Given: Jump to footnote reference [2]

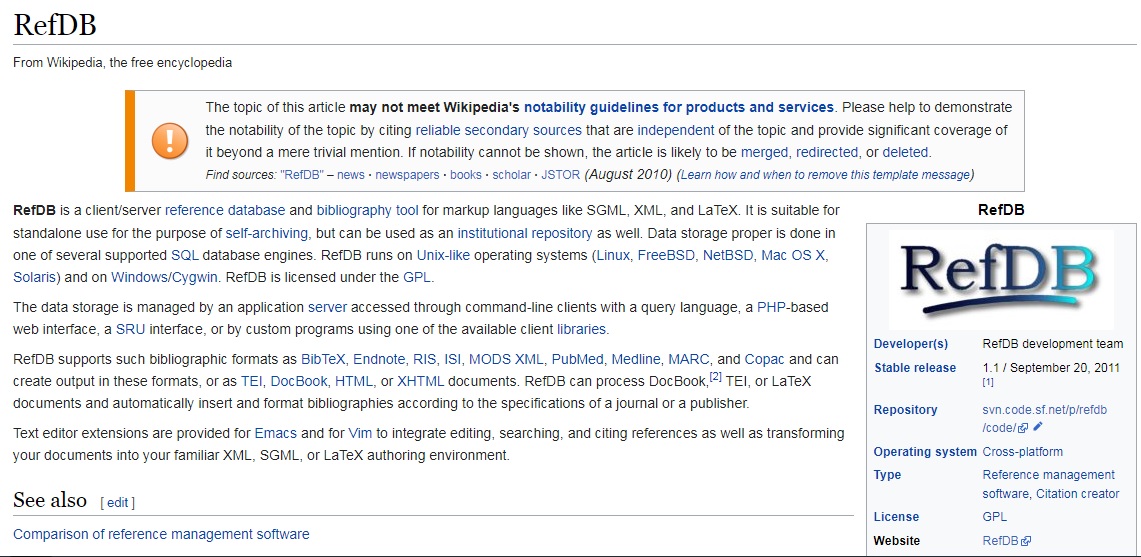Looking at the screenshot, I should point(715,376).
